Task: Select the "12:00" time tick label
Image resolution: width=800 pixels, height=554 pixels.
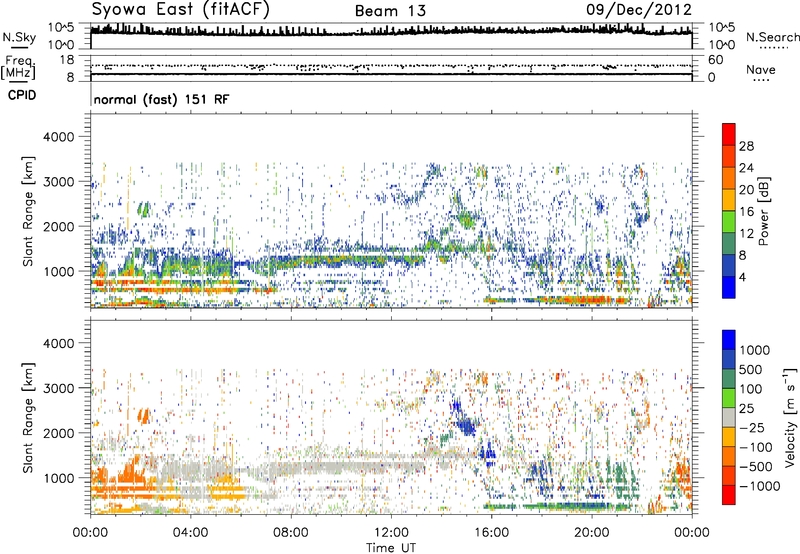Action: [391, 533]
